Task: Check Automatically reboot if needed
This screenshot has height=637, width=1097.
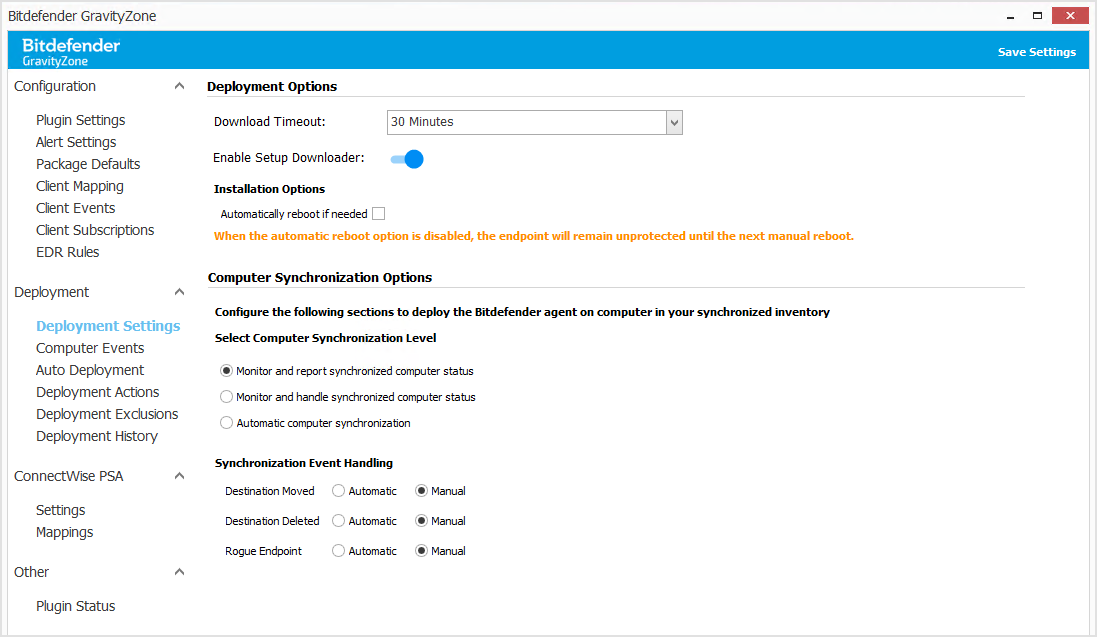Action: (x=378, y=213)
